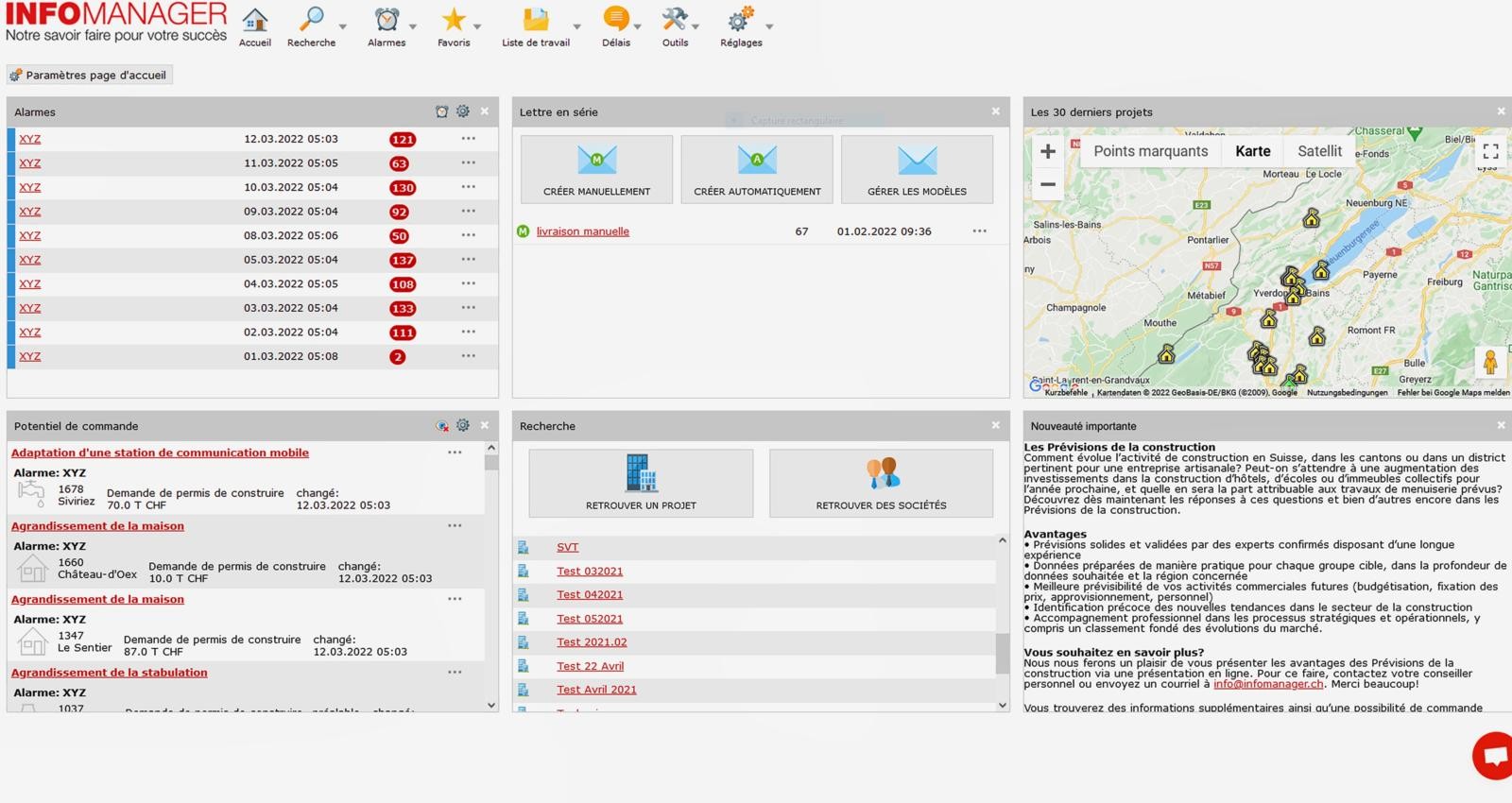Click Retrouver des sociétés button
This screenshot has height=803, width=1512.
881,483
